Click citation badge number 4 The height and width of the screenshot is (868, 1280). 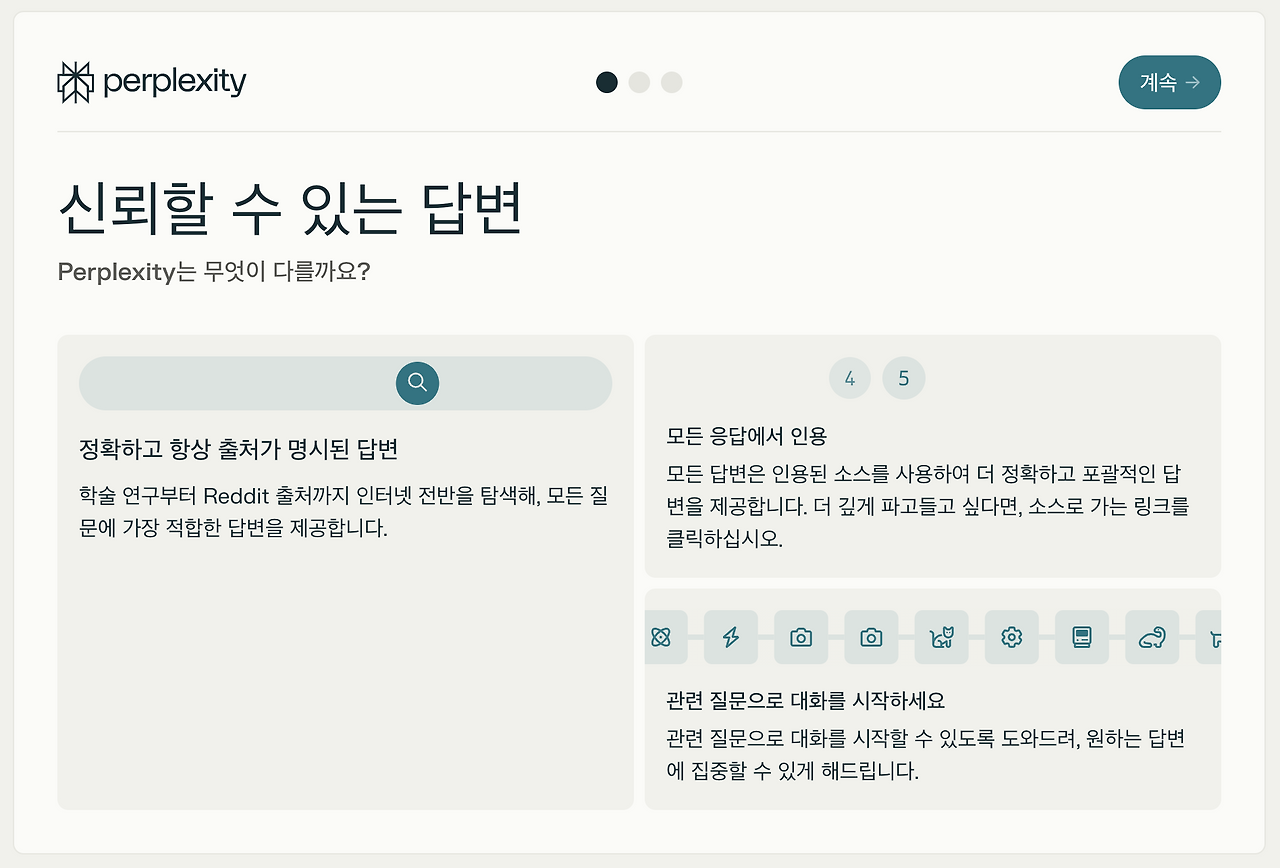coord(850,378)
